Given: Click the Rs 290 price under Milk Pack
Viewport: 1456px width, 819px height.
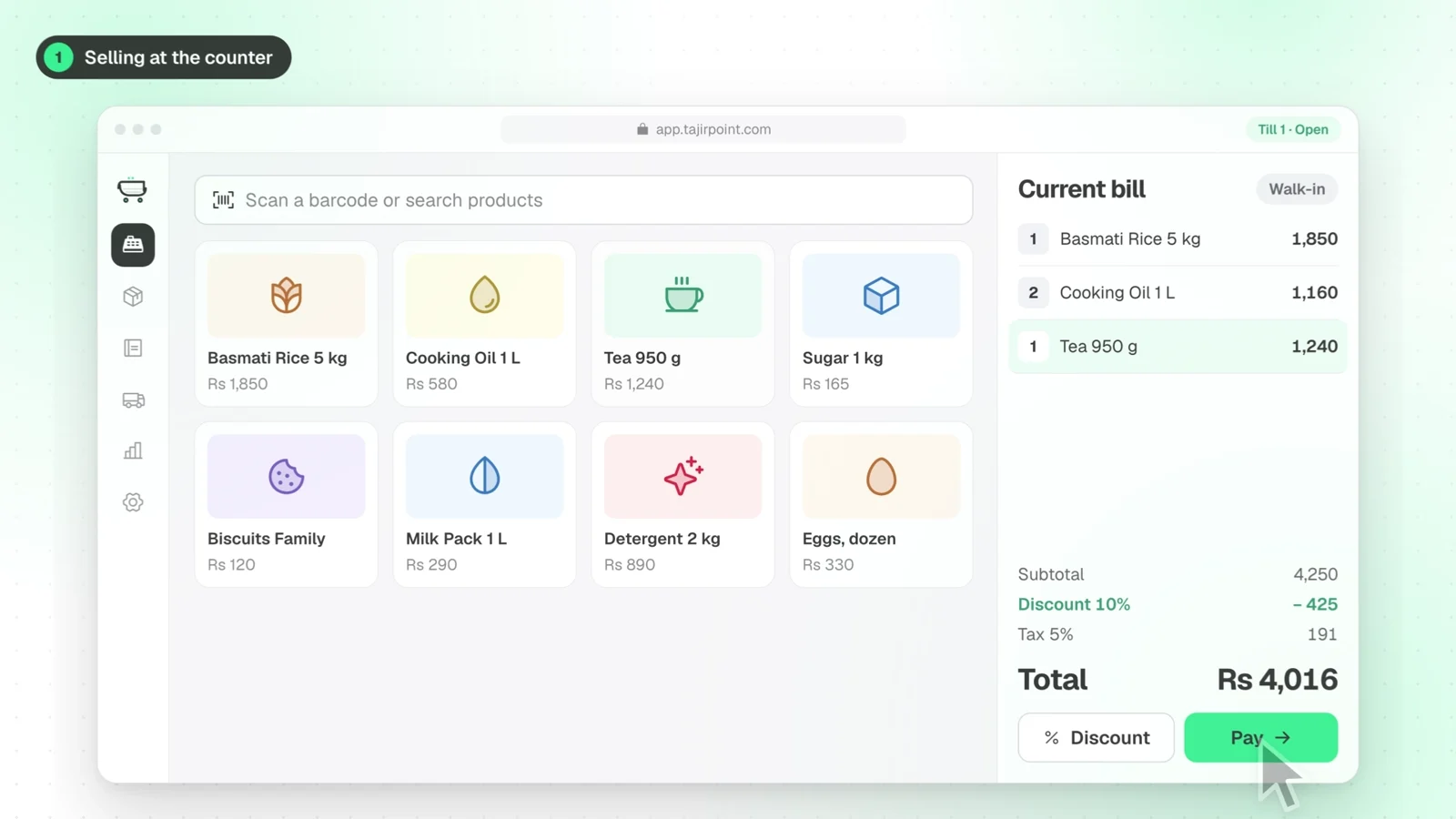Looking at the screenshot, I should coord(431,564).
